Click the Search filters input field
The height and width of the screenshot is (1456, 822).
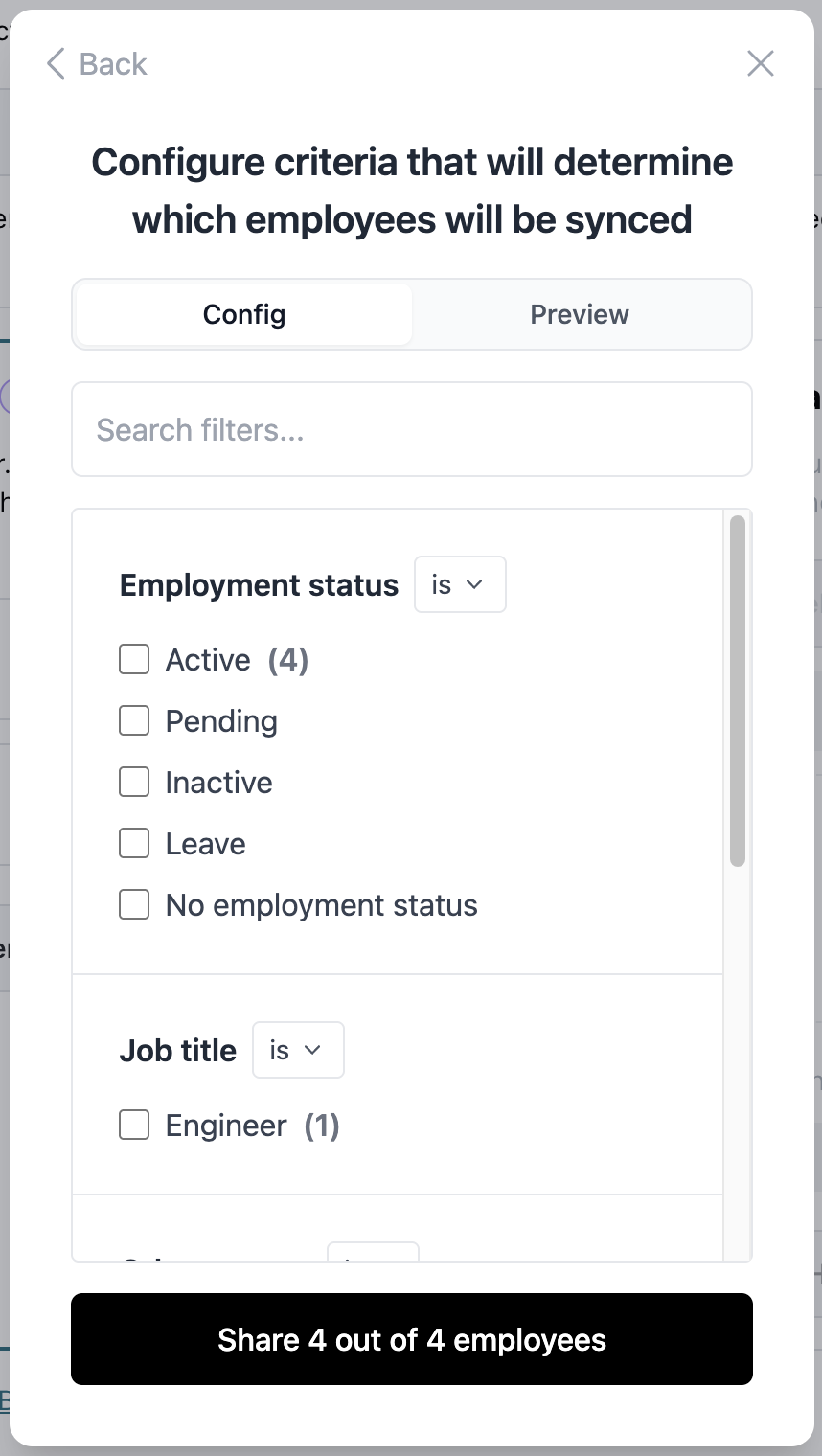pos(412,429)
